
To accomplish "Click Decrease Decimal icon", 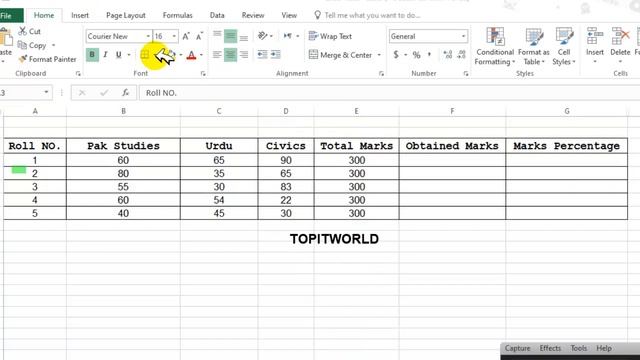I will (x=462, y=55).
